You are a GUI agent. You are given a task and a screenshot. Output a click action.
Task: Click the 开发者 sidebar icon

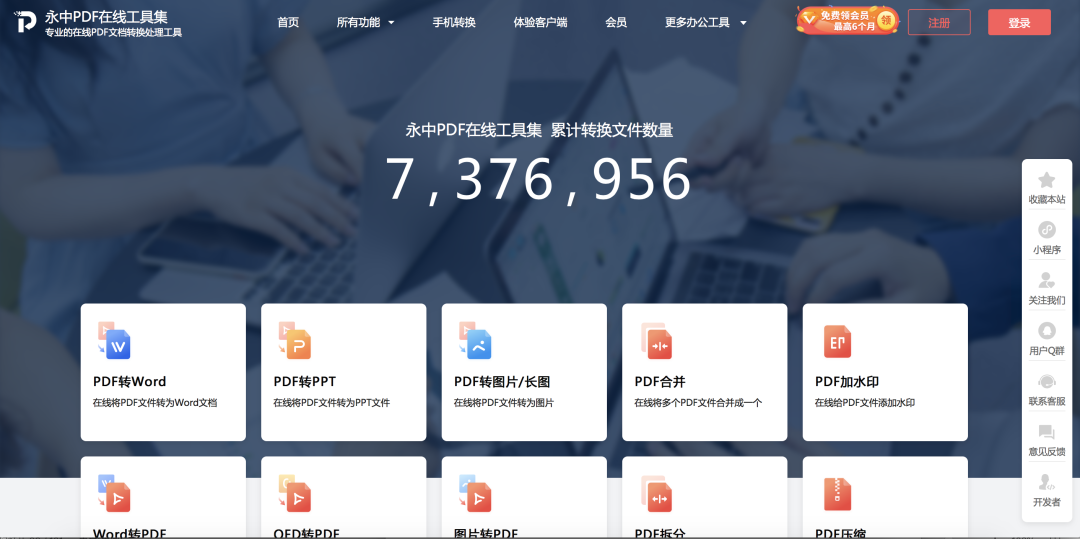(1046, 482)
